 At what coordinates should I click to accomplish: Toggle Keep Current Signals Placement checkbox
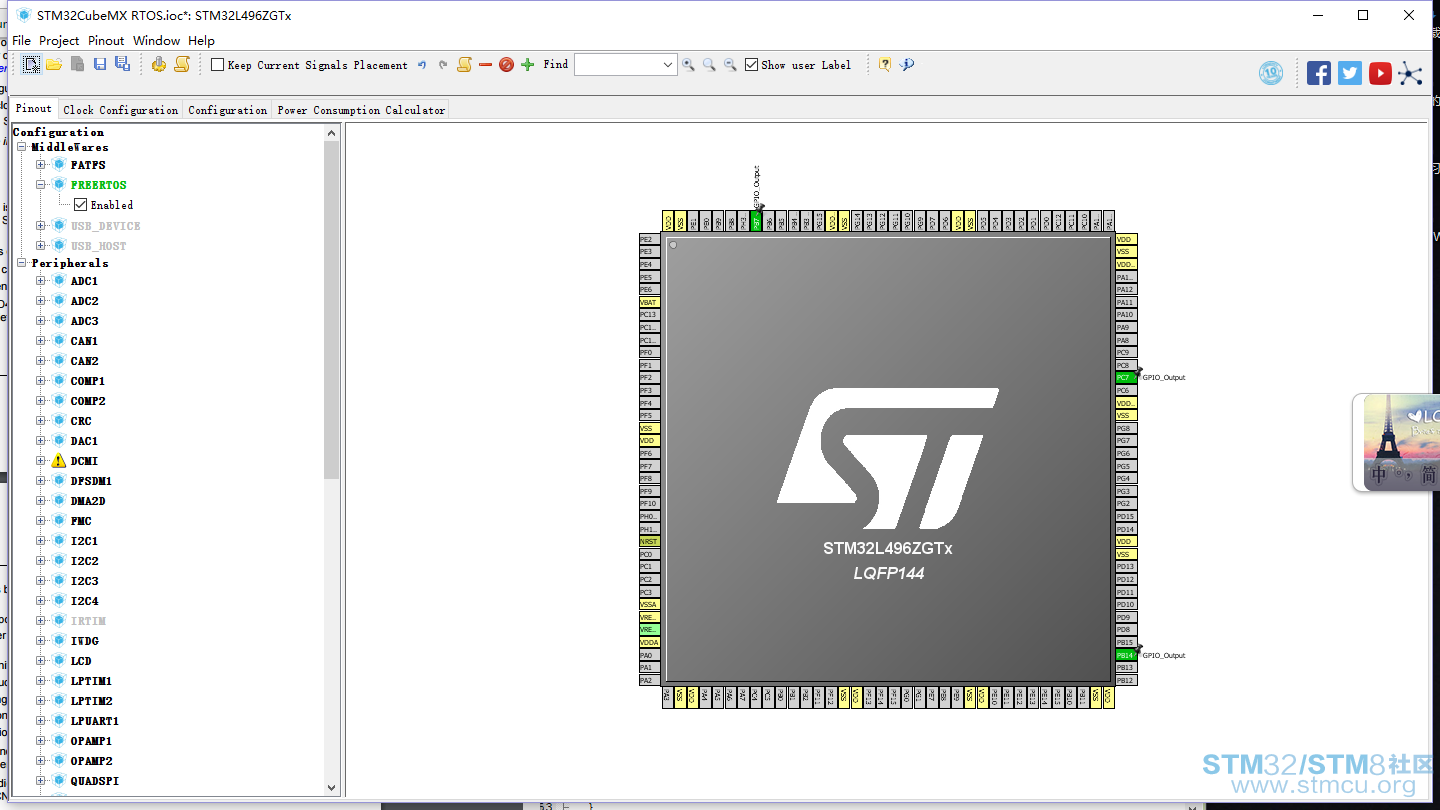217,65
